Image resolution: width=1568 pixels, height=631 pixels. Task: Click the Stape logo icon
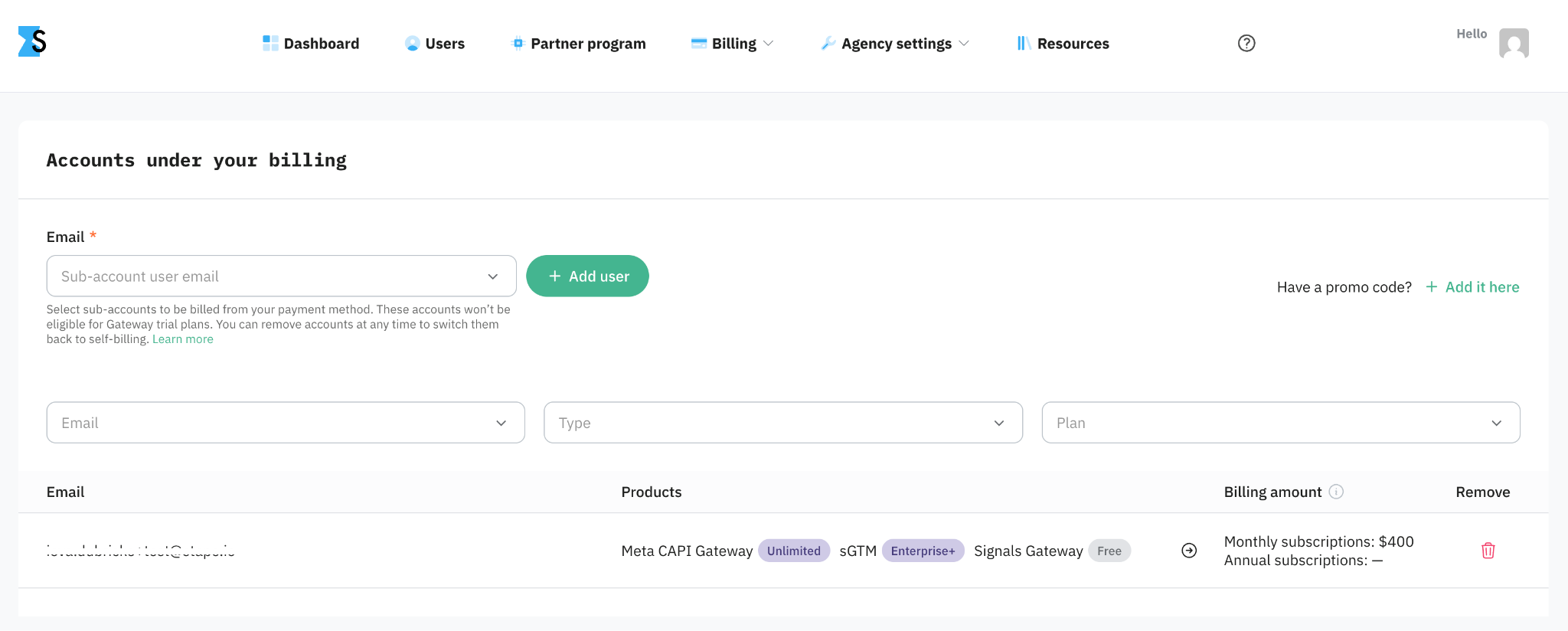[x=32, y=41]
